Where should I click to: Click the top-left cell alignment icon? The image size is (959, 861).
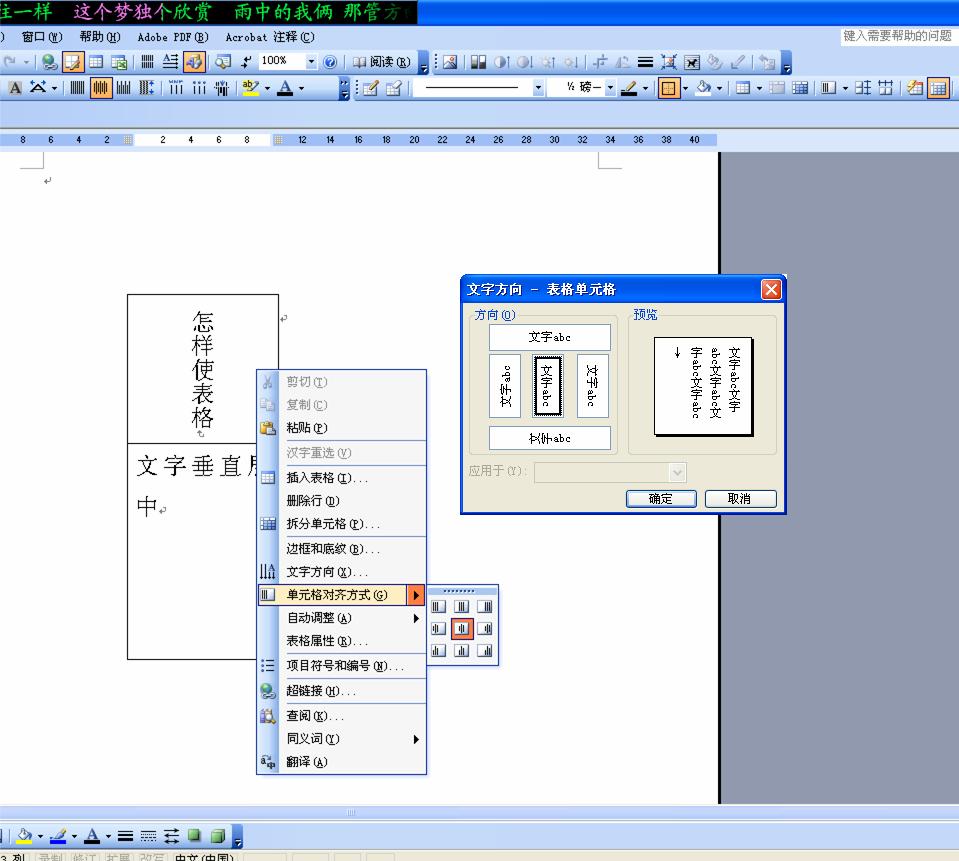[x=438, y=606]
